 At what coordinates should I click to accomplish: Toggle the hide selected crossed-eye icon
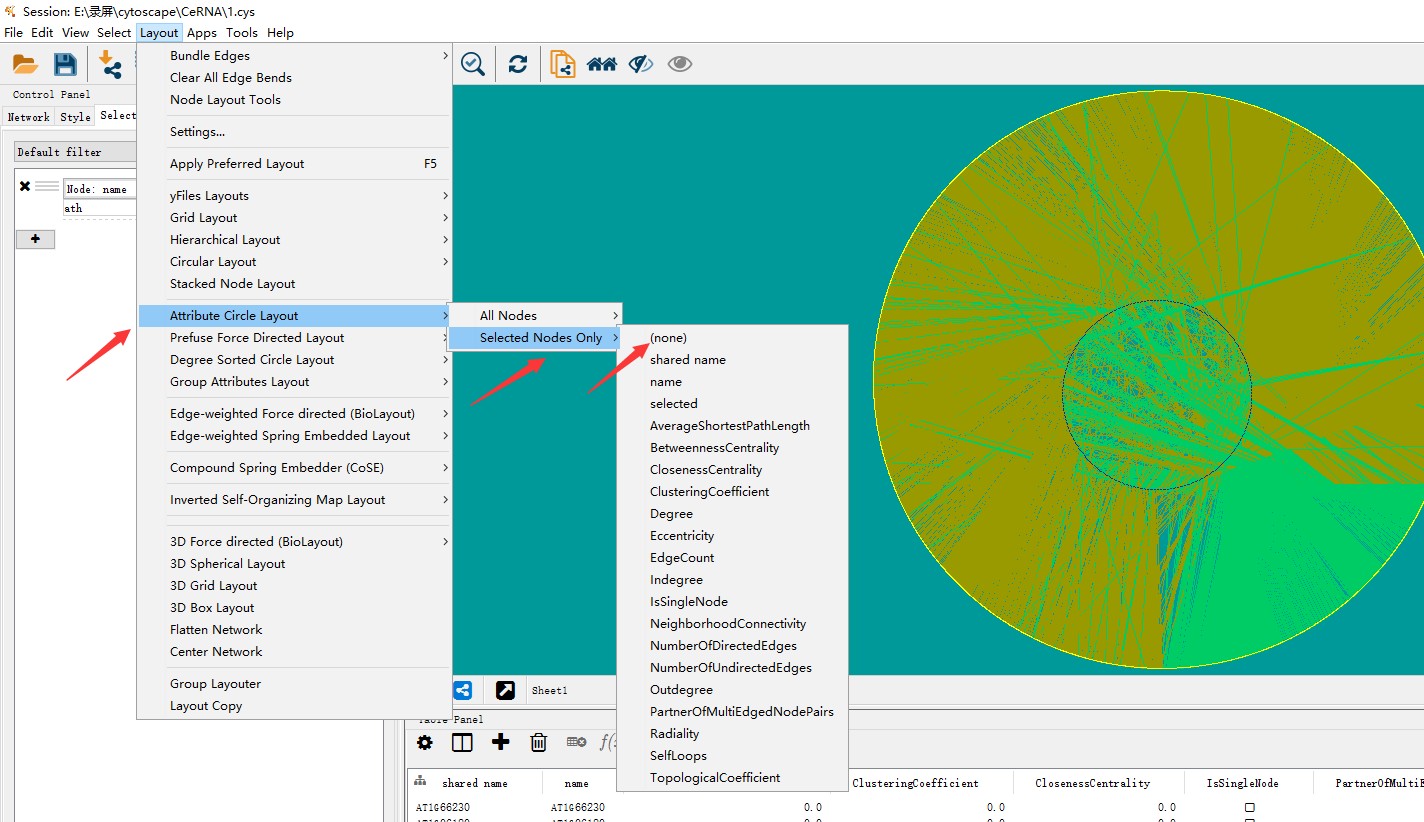640,65
